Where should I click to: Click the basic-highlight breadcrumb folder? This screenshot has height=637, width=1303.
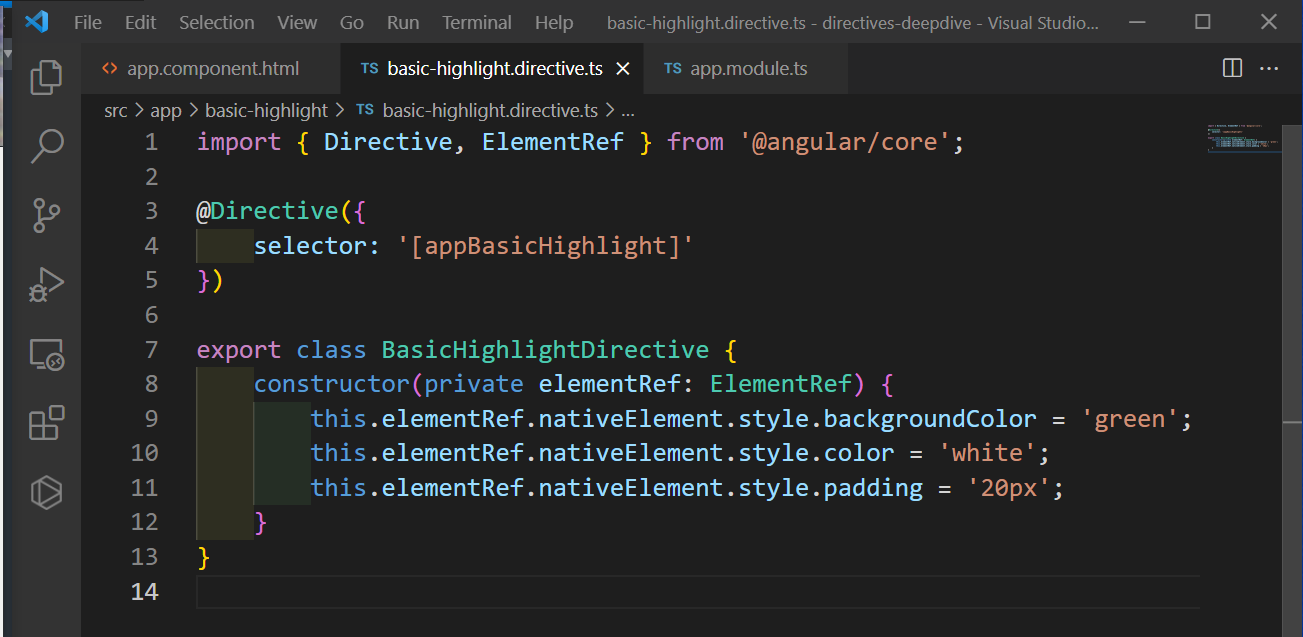click(x=267, y=110)
